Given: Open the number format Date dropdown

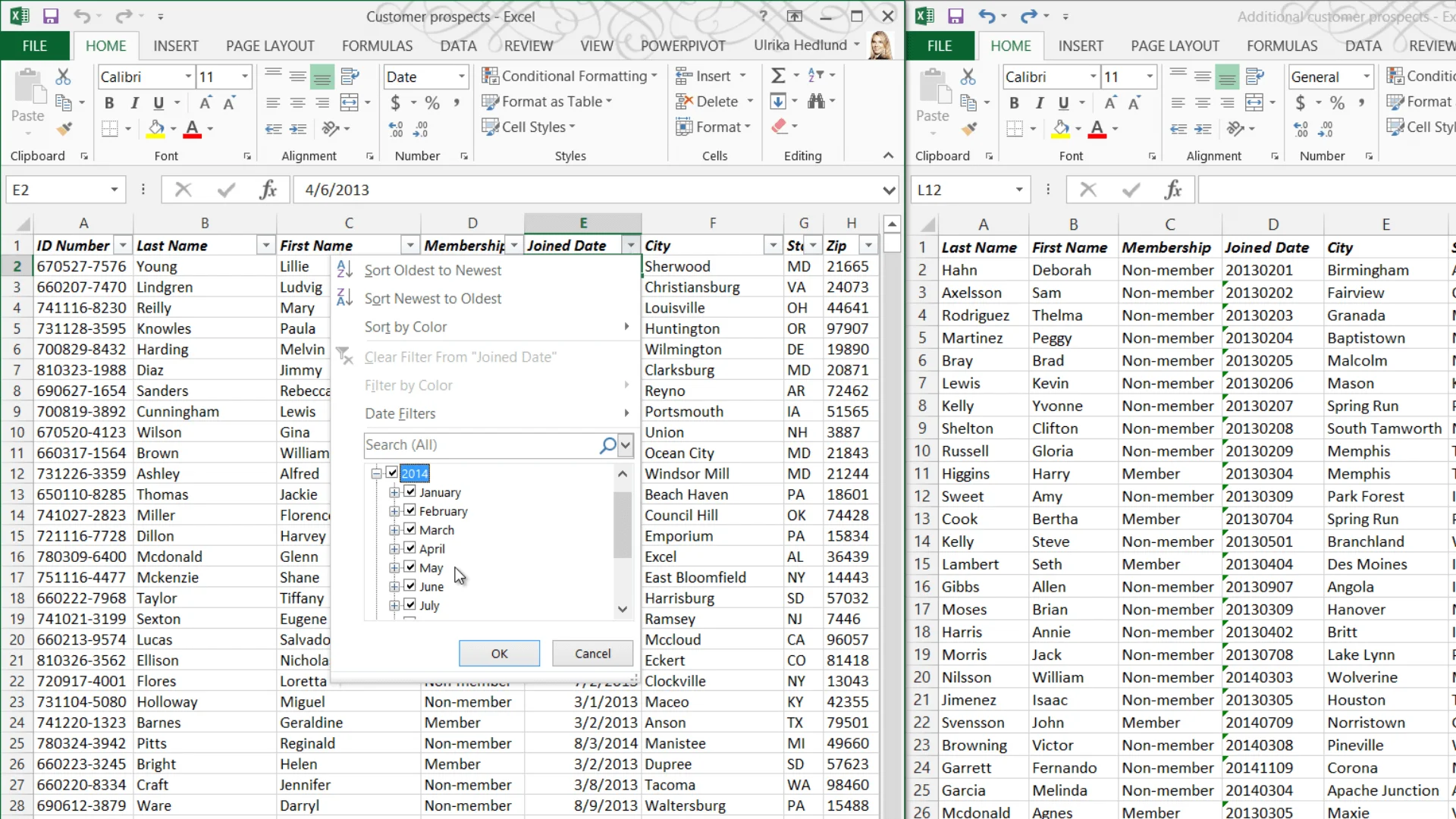Looking at the screenshot, I should point(461,77).
